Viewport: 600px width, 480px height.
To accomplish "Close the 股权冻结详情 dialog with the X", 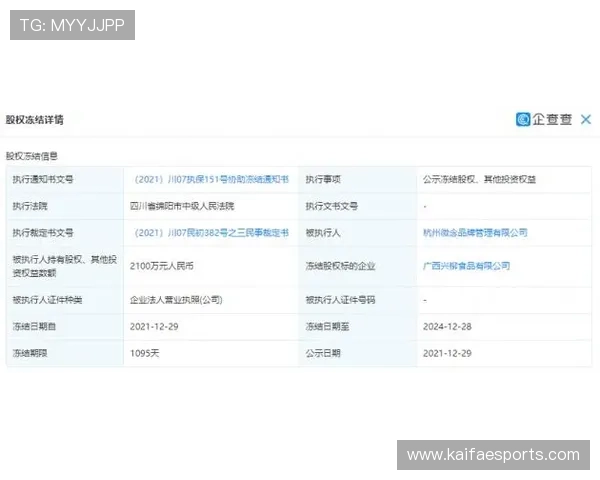I will [x=585, y=119].
